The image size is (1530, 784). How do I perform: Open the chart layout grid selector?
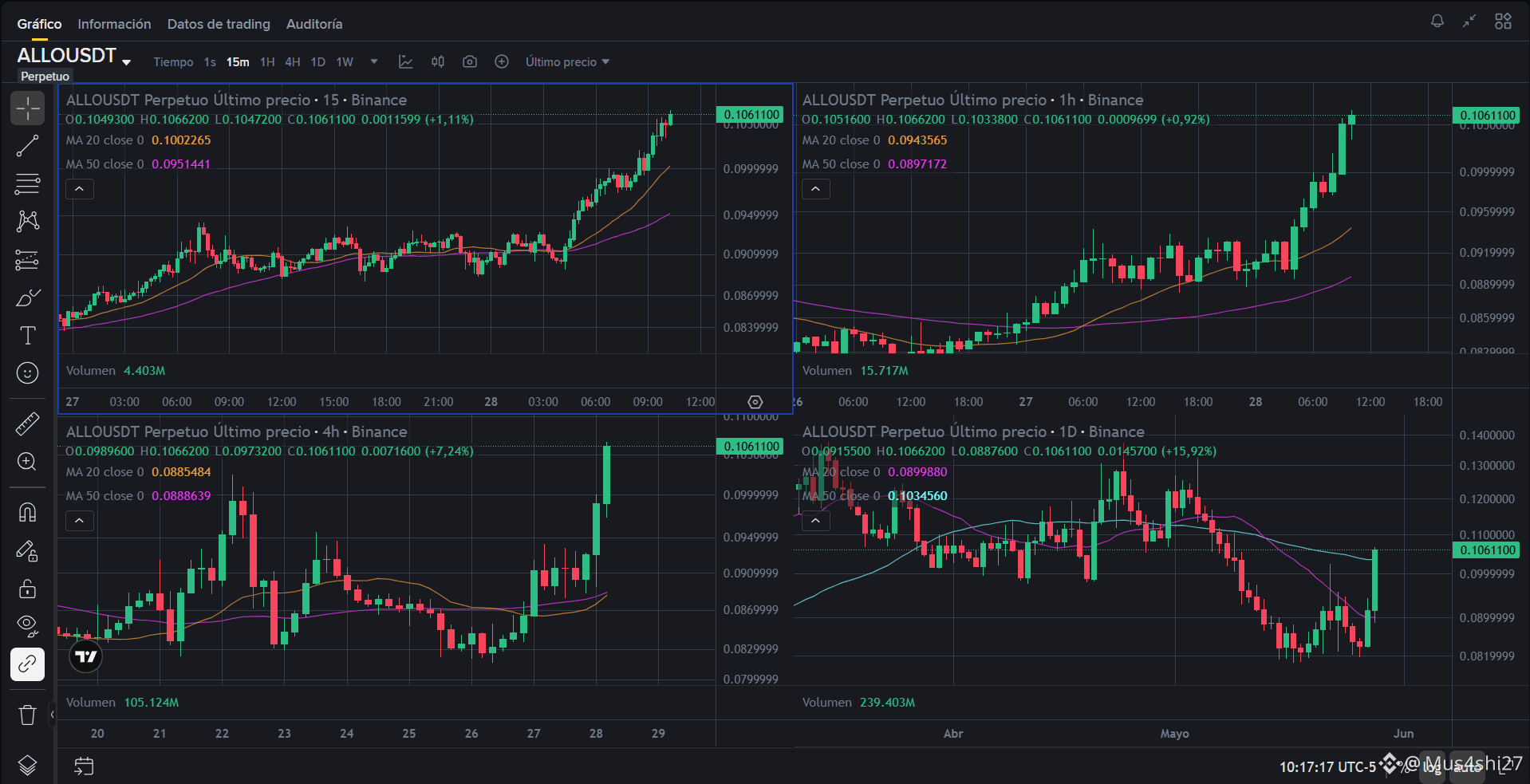coord(1503,22)
